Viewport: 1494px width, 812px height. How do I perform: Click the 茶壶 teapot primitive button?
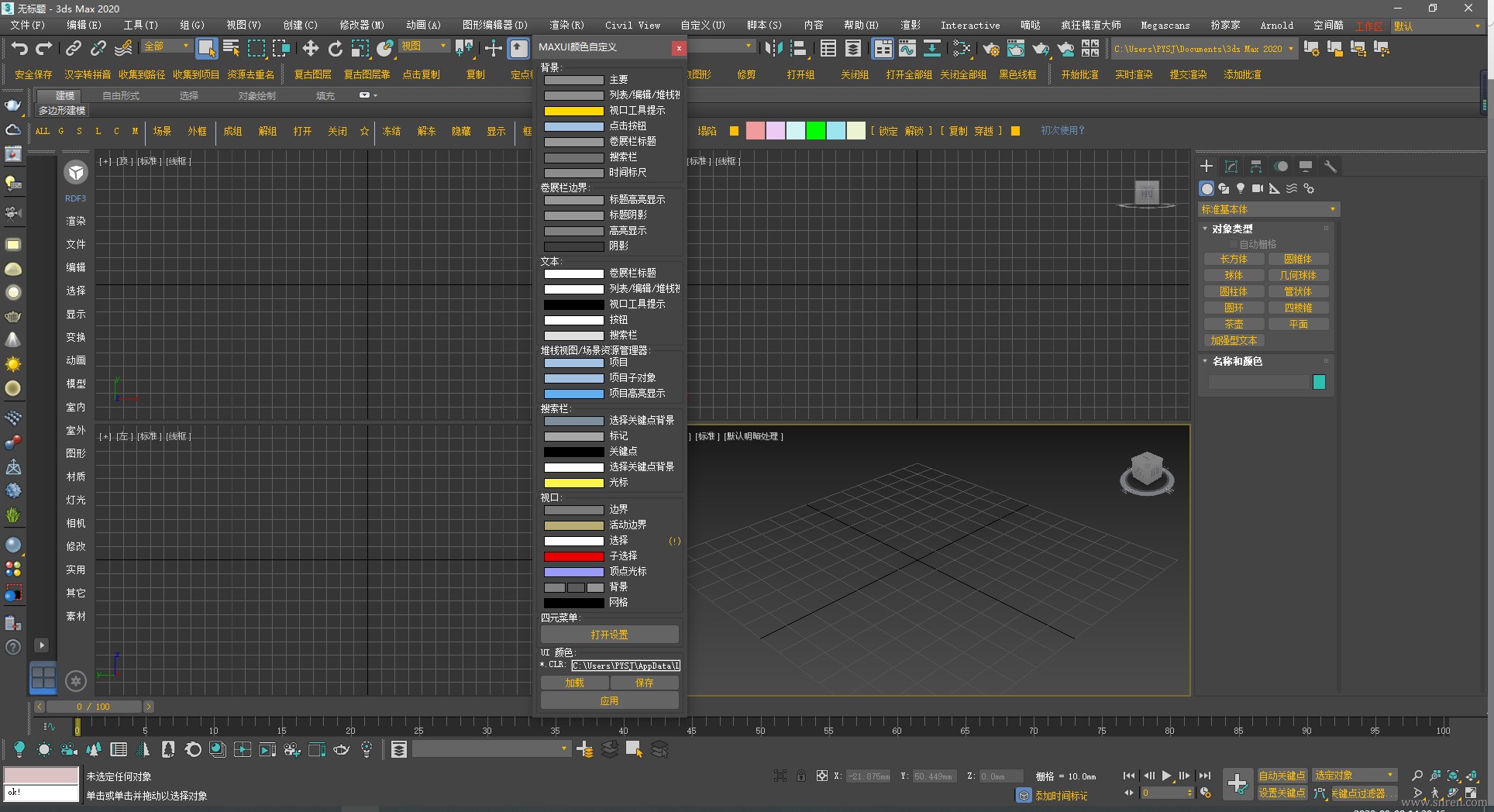tap(1234, 324)
